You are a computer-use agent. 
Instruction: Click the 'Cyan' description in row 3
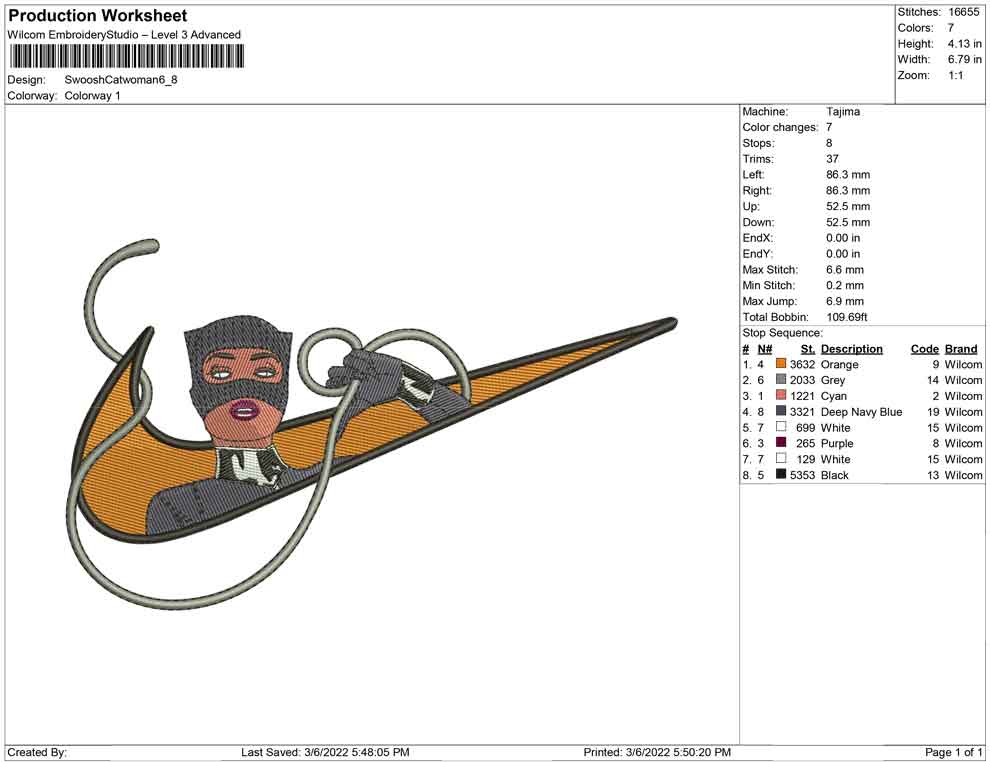point(833,396)
